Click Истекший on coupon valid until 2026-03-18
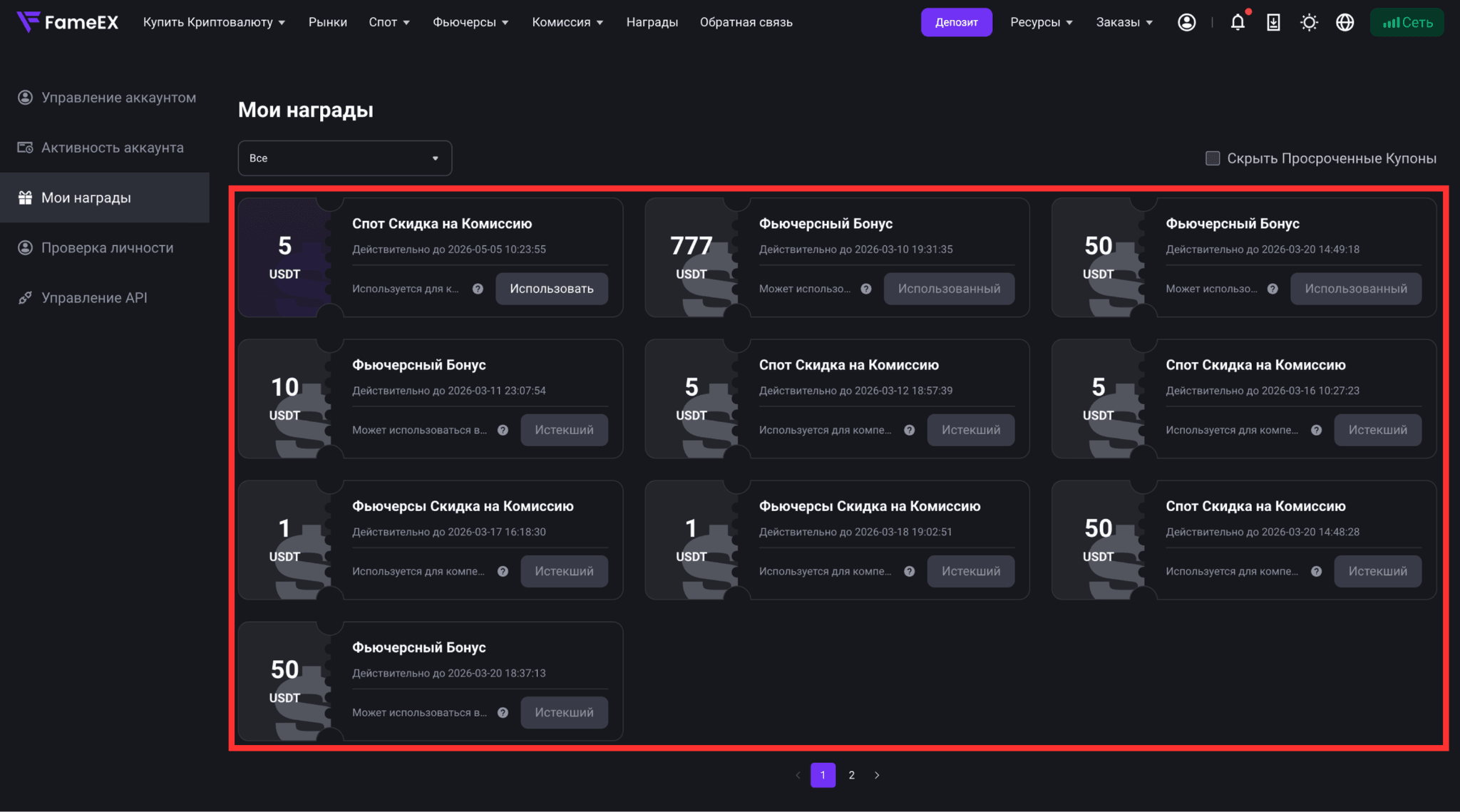The width and height of the screenshot is (1460, 812). coord(971,571)
